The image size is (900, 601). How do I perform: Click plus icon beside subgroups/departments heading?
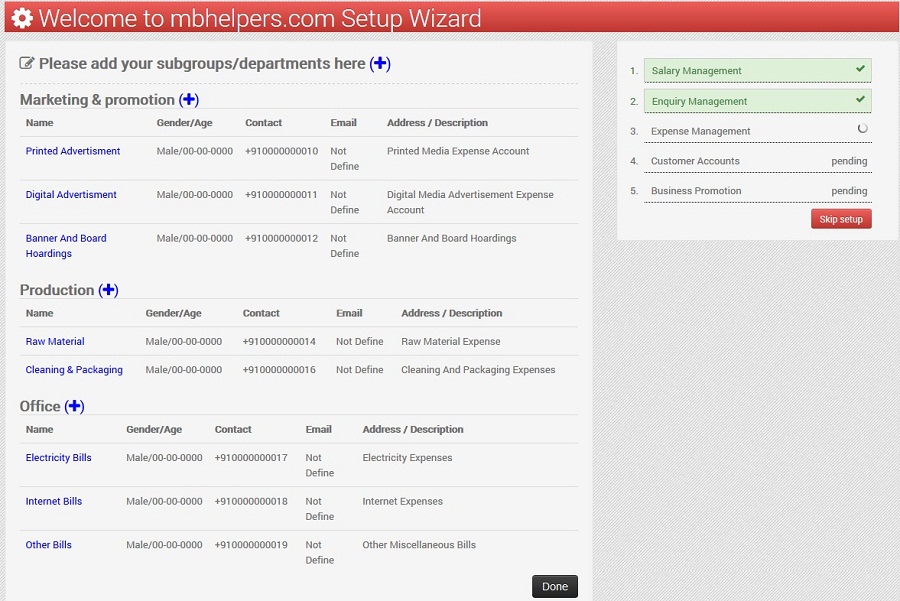[380, 64]
